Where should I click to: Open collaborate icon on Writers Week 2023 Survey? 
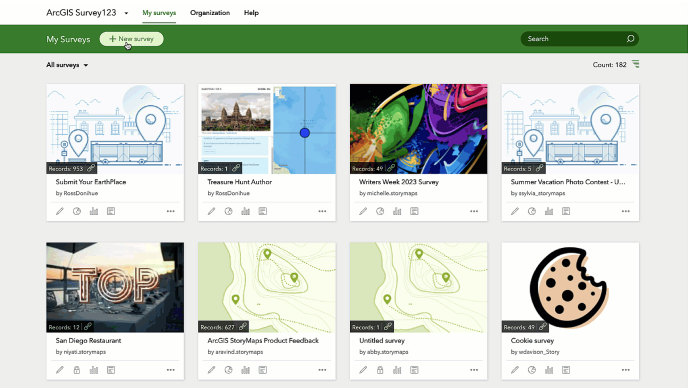point(380,211)
